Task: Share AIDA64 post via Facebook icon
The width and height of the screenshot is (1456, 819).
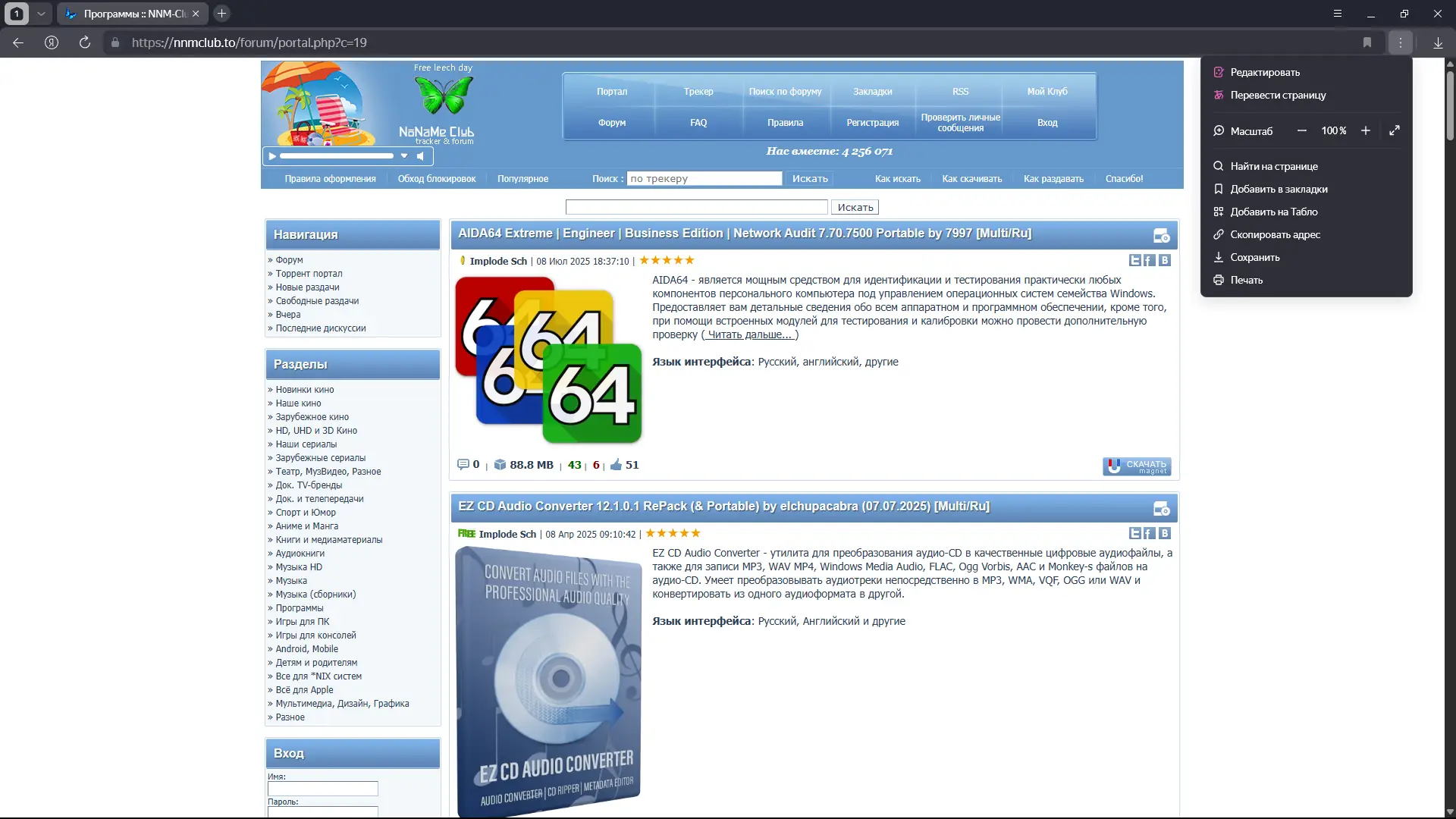Action: (1150, 261)
